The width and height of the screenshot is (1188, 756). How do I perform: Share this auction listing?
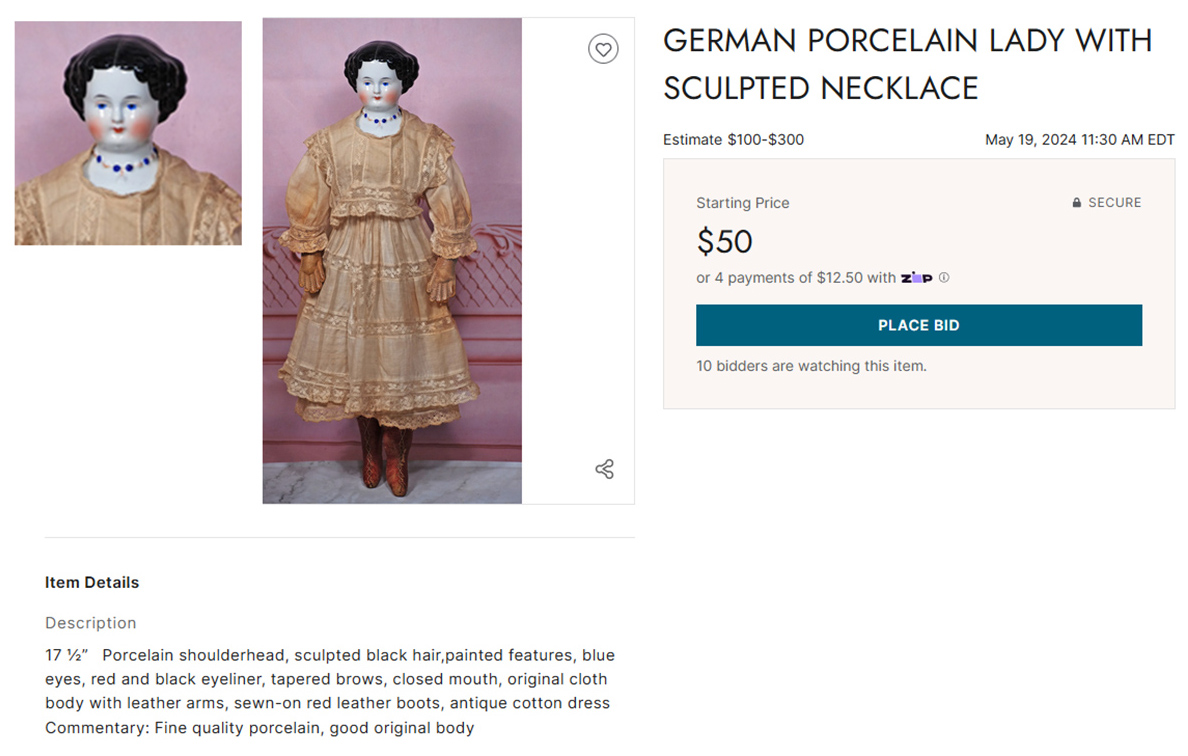[603, 468]
